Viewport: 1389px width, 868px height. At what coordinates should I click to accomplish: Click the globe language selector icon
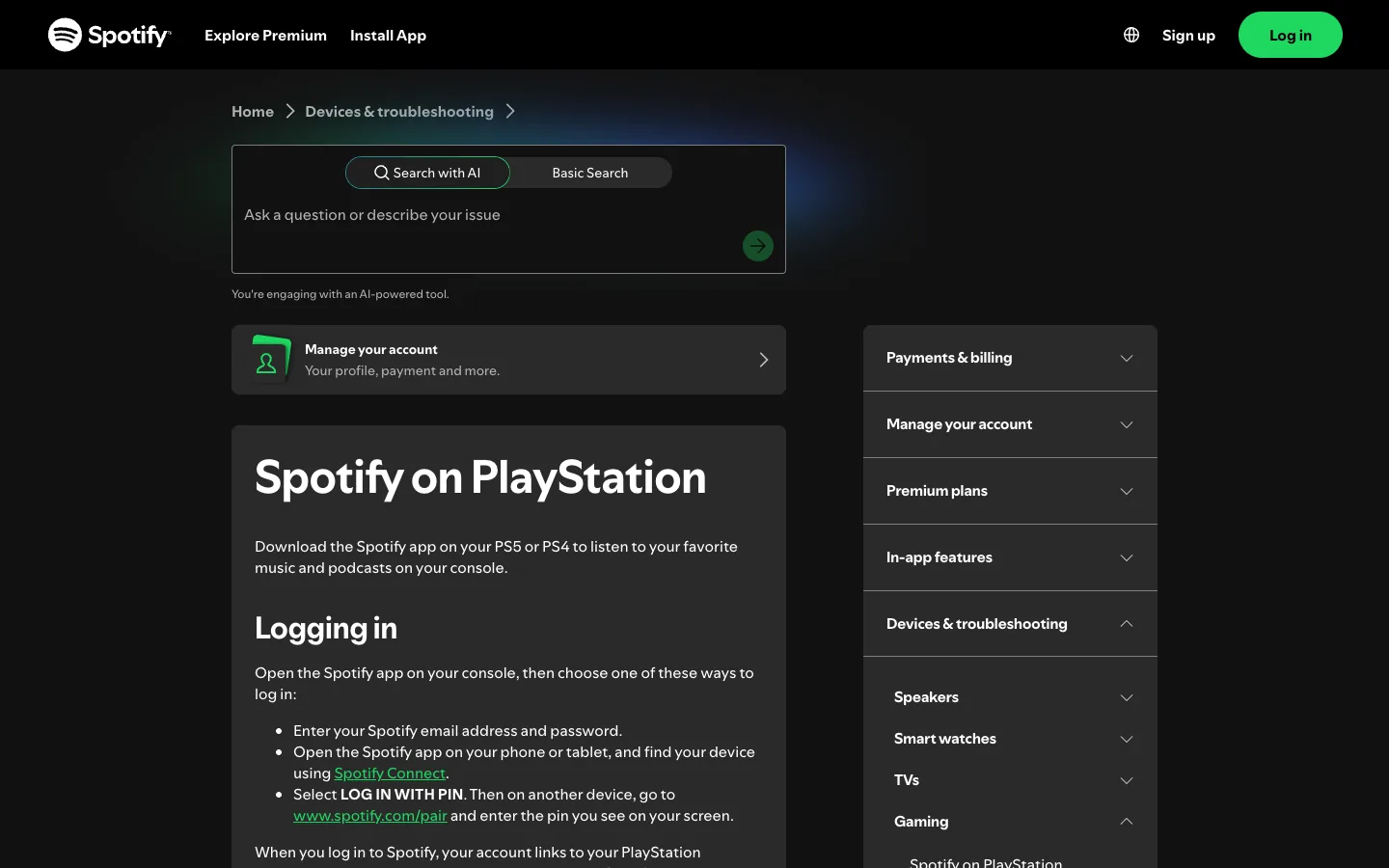coord(1131,35)
